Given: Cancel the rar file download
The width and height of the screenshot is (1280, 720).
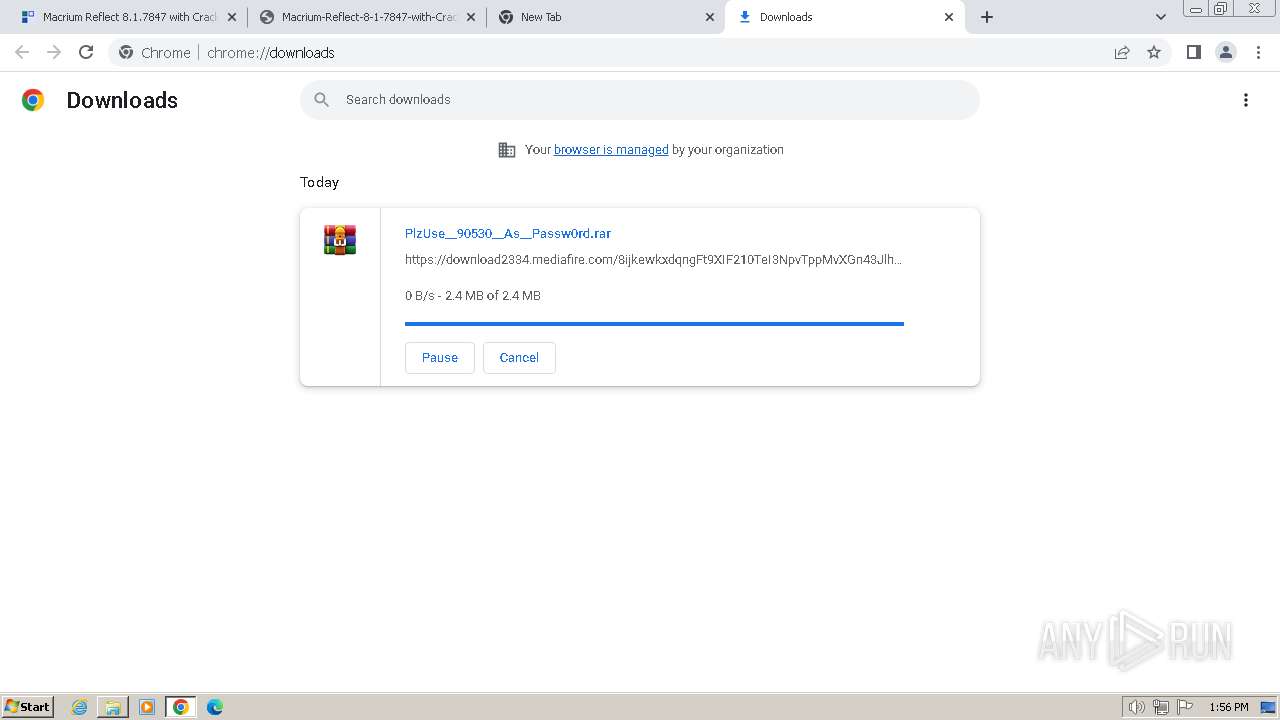Looking at the screenshot, I should pos(519,358).
